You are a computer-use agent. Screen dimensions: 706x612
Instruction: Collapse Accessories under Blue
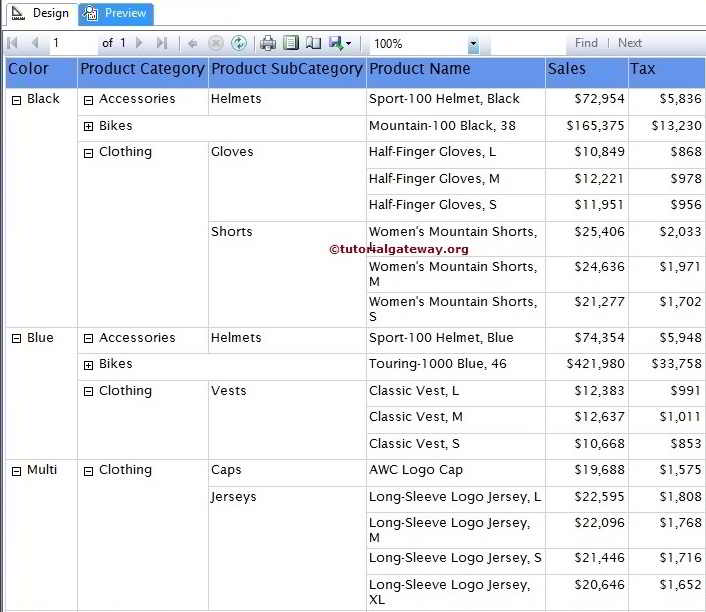click(x=88, y=339)
